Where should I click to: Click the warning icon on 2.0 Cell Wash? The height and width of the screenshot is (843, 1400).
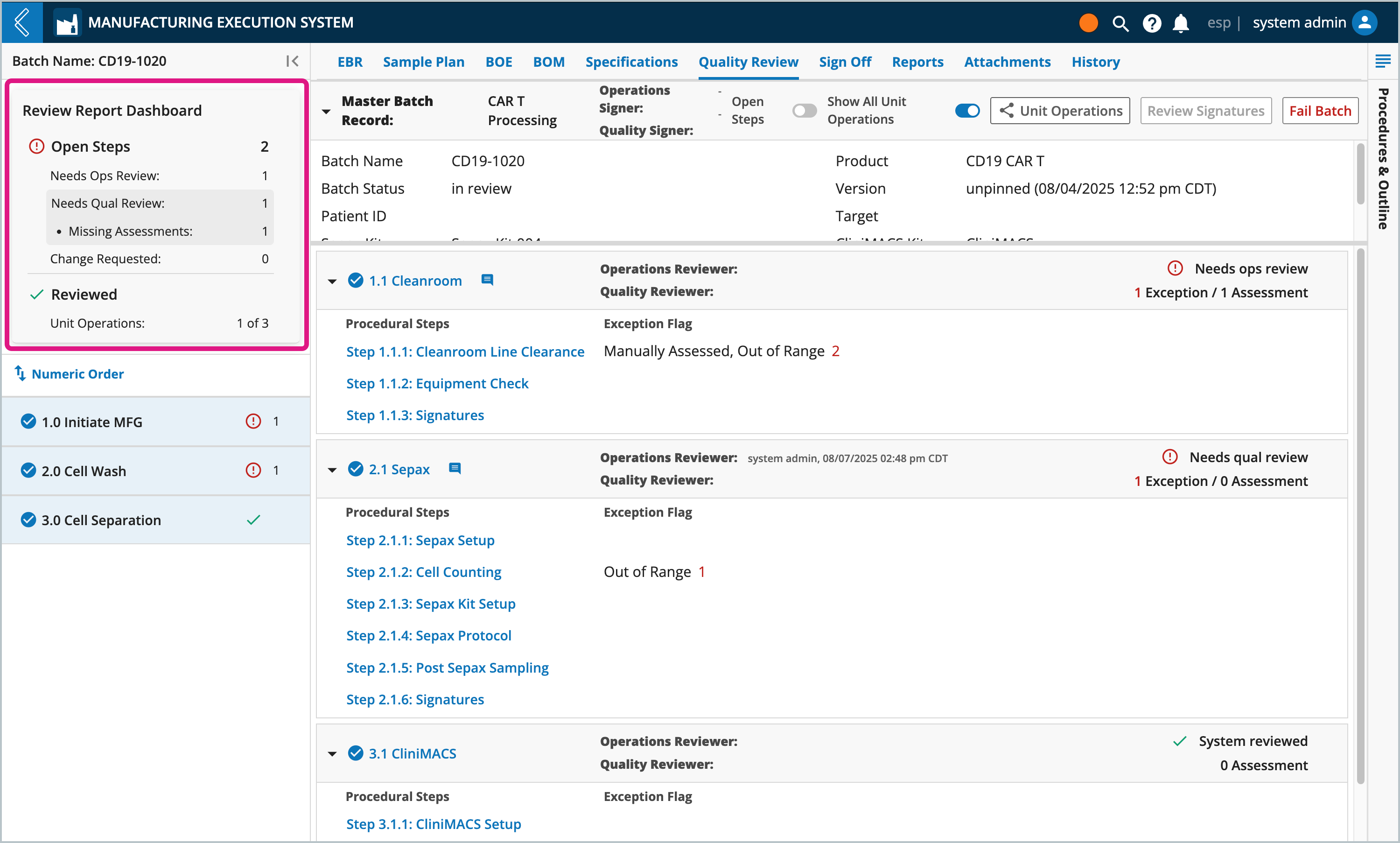click(x=253, y=470)
